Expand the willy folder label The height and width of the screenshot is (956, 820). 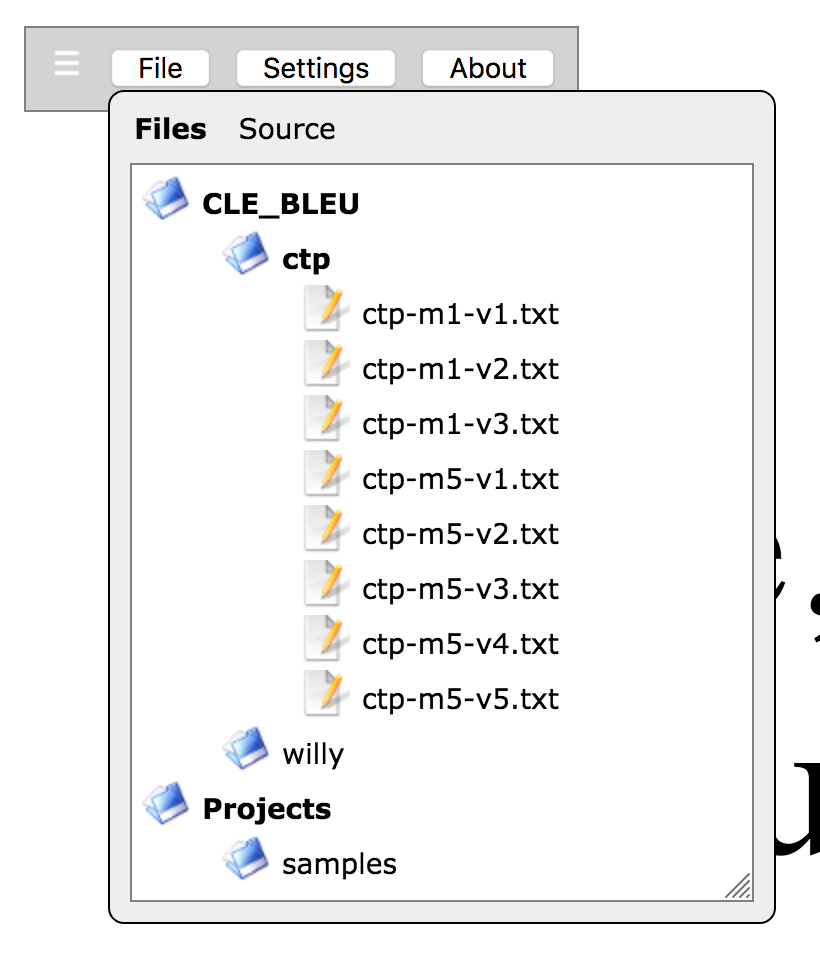(313, 754)
